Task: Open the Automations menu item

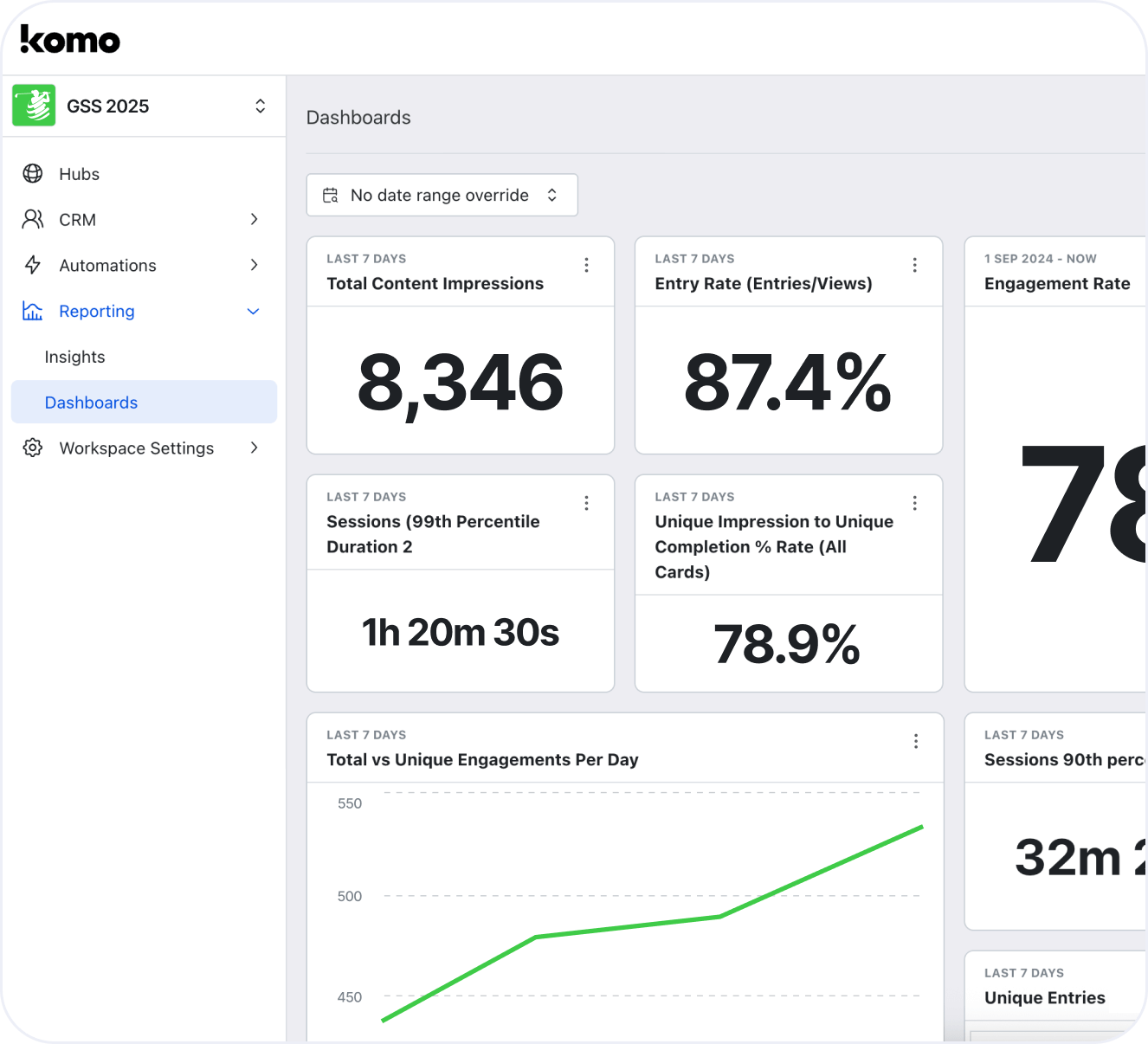Action: 144,265
